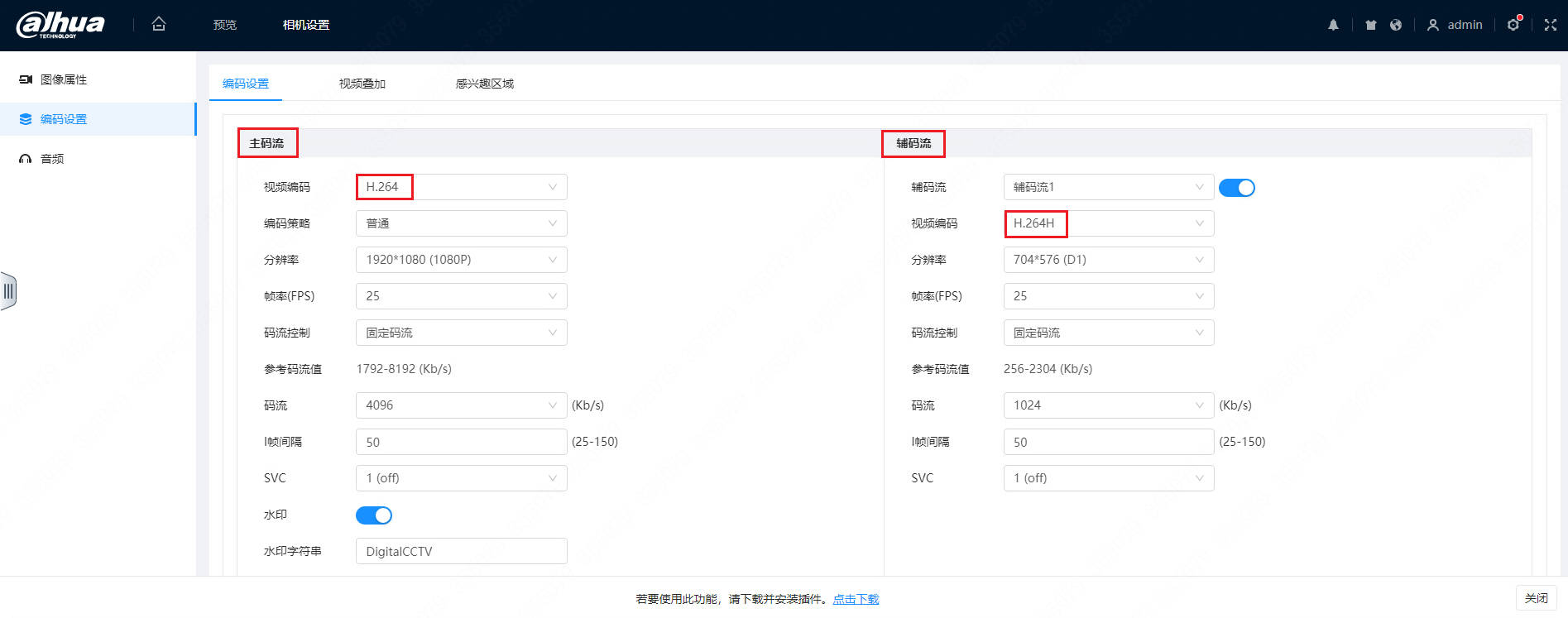This screenshot has width=1568, height=618.
Task: Open the main stream 视频编码 H.264 dropdown
Action: [x=461, y=187]
